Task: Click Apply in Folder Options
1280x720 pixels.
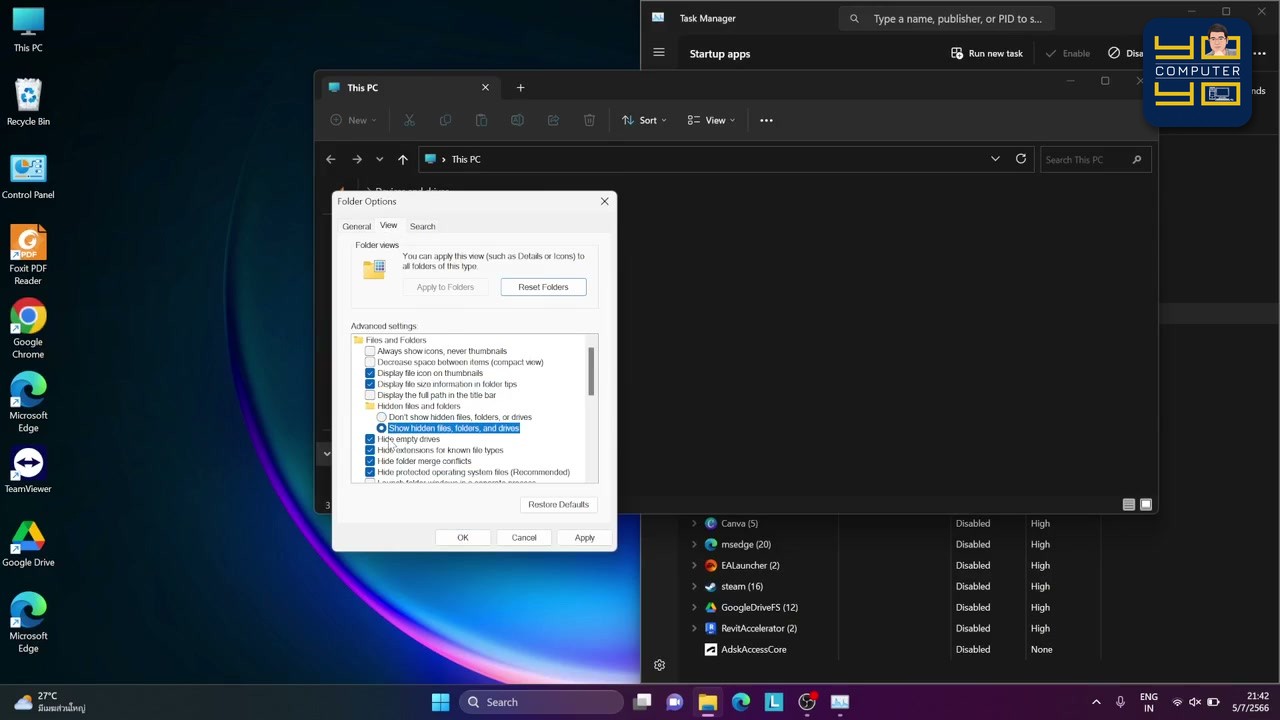Action: click(x=584, y=538)
